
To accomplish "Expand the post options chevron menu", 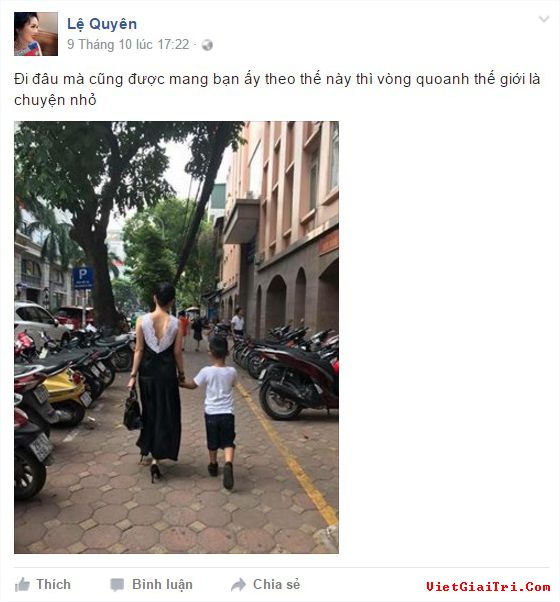I will coord(543,19).
